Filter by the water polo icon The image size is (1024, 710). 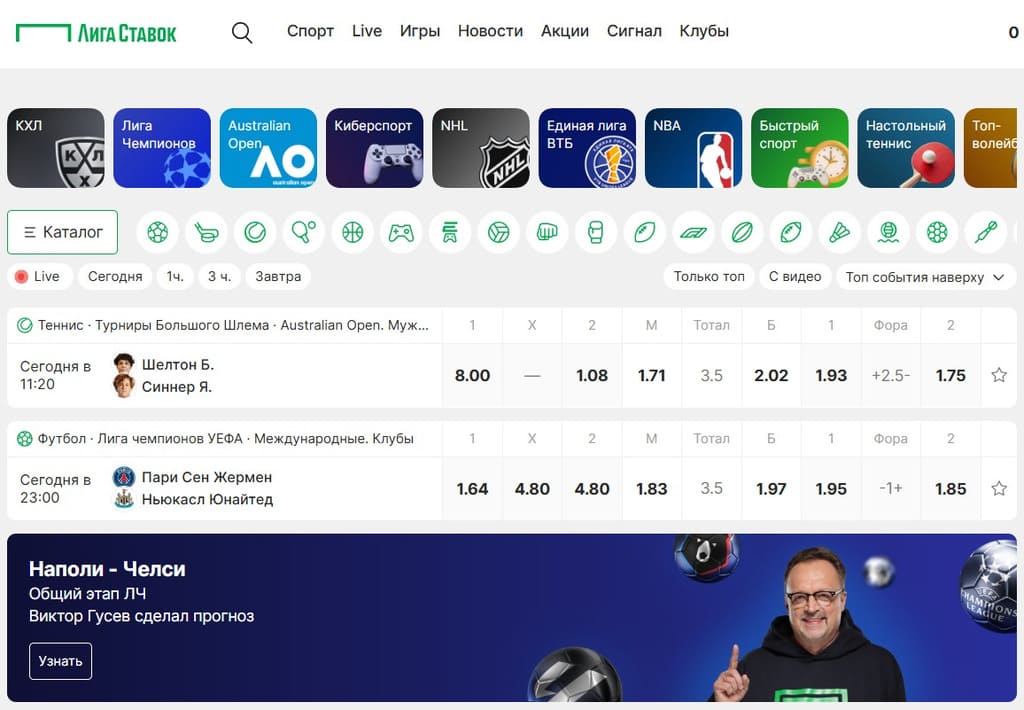coord(888,232)
